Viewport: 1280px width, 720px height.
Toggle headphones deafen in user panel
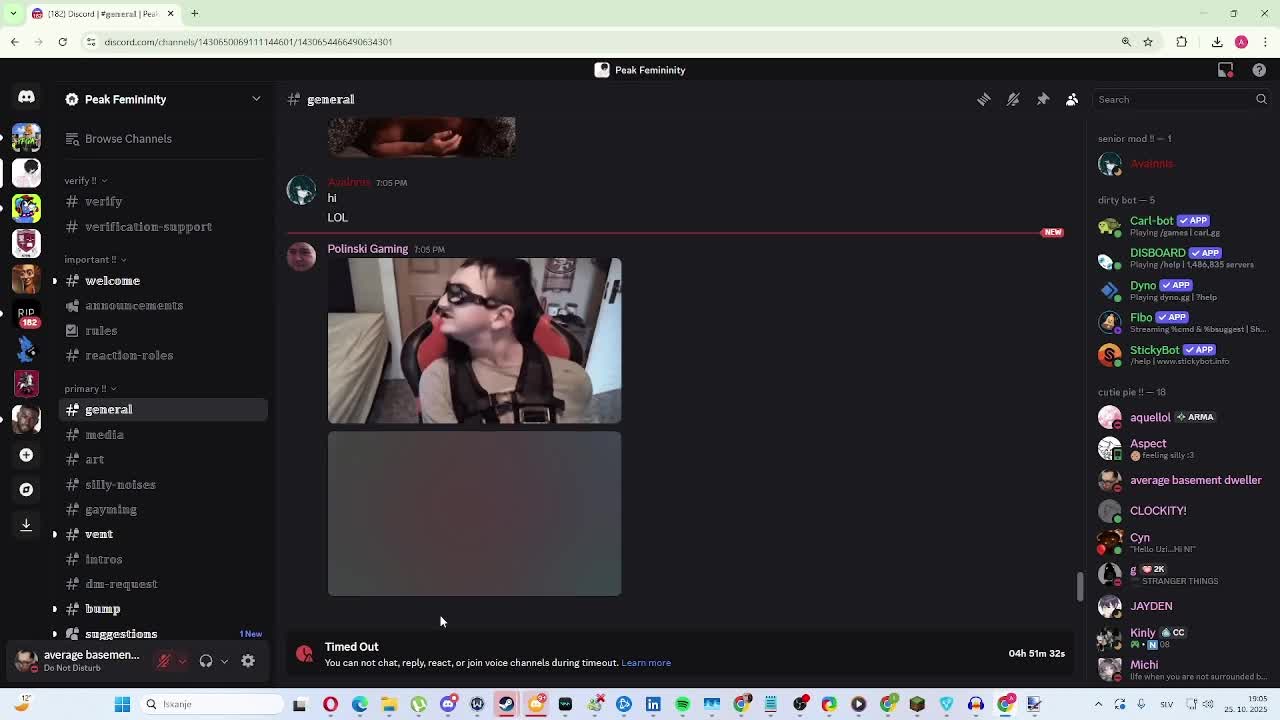pyautogui.click(x=205, y=661)
